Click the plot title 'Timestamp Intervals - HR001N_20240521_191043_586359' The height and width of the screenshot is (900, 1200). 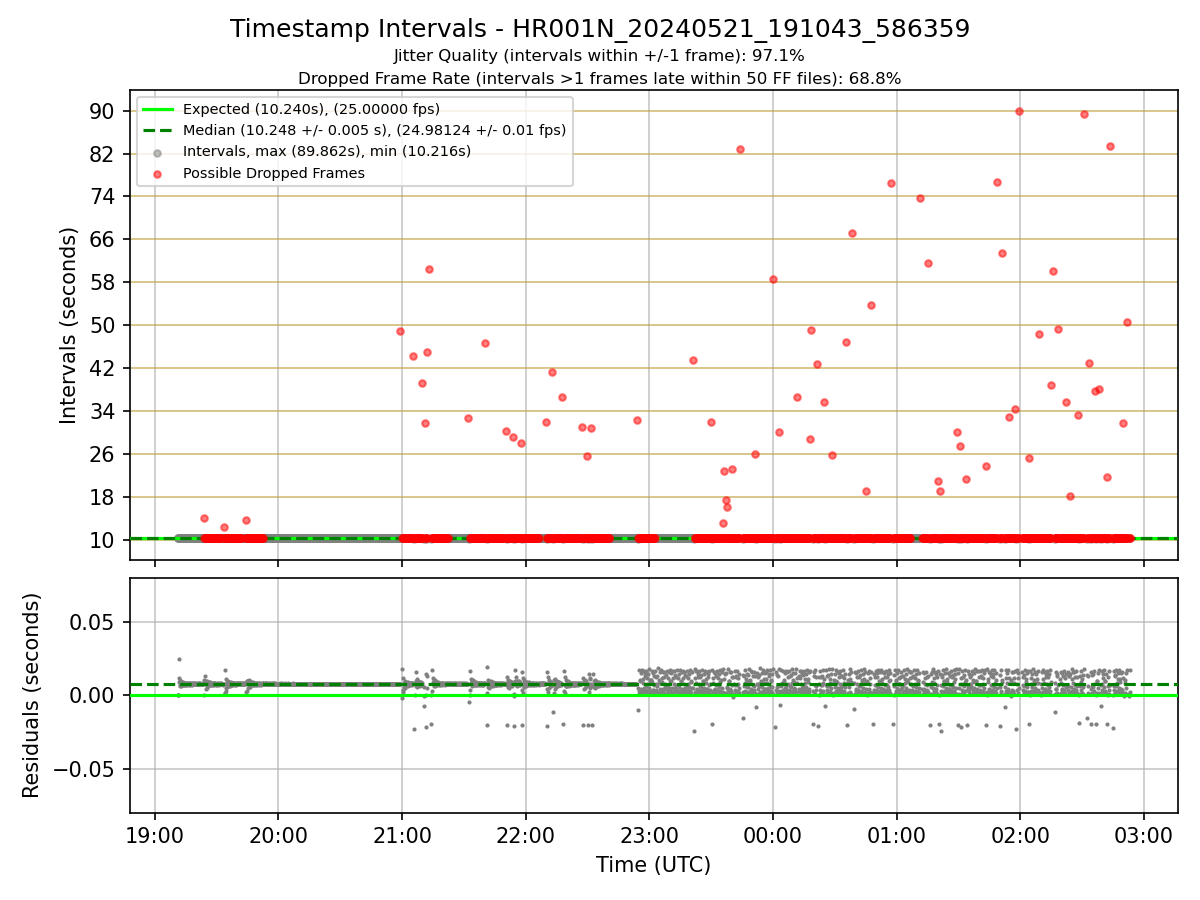600,29
